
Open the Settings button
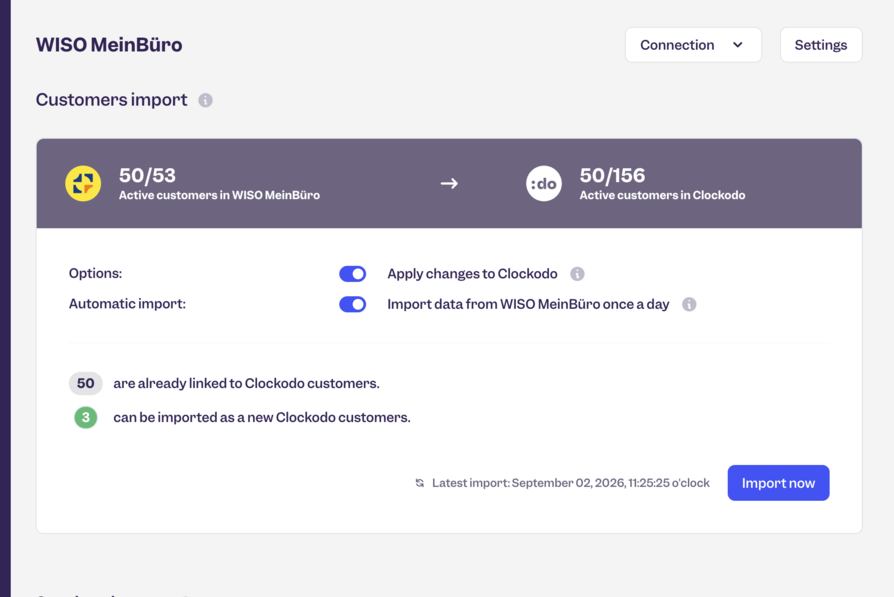820,45
